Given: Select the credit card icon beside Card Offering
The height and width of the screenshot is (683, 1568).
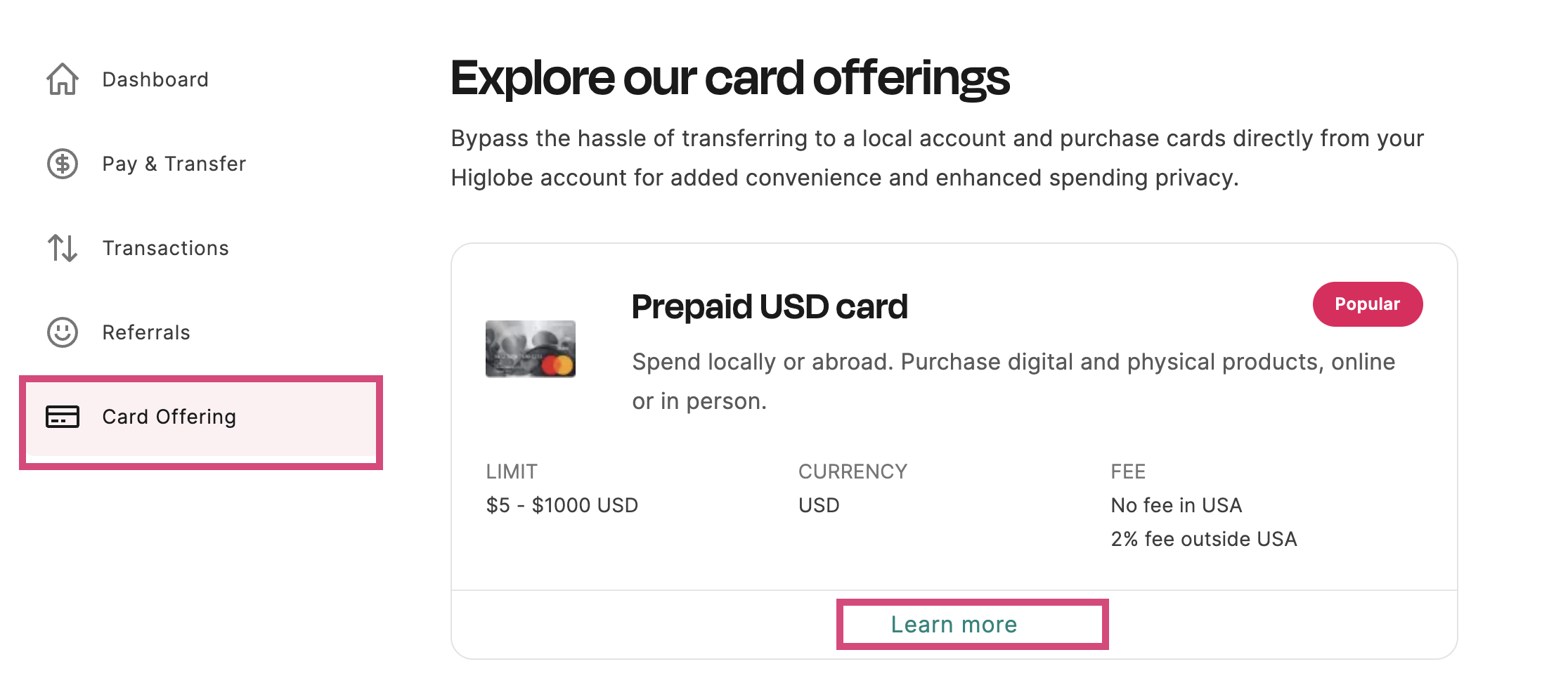Looking at the screenshot, I should pyautogui.click(x=62, y=417).
